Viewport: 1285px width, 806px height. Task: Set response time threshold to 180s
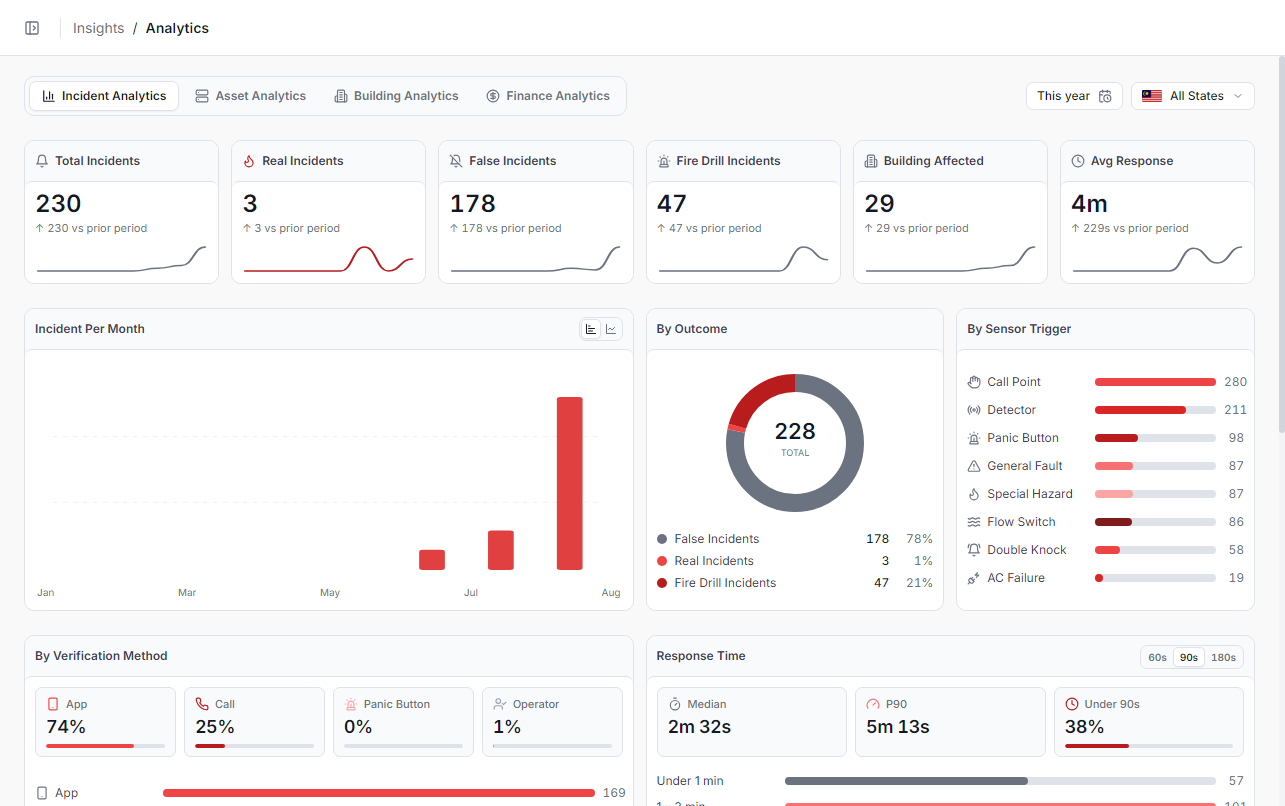pos(1223,657)
